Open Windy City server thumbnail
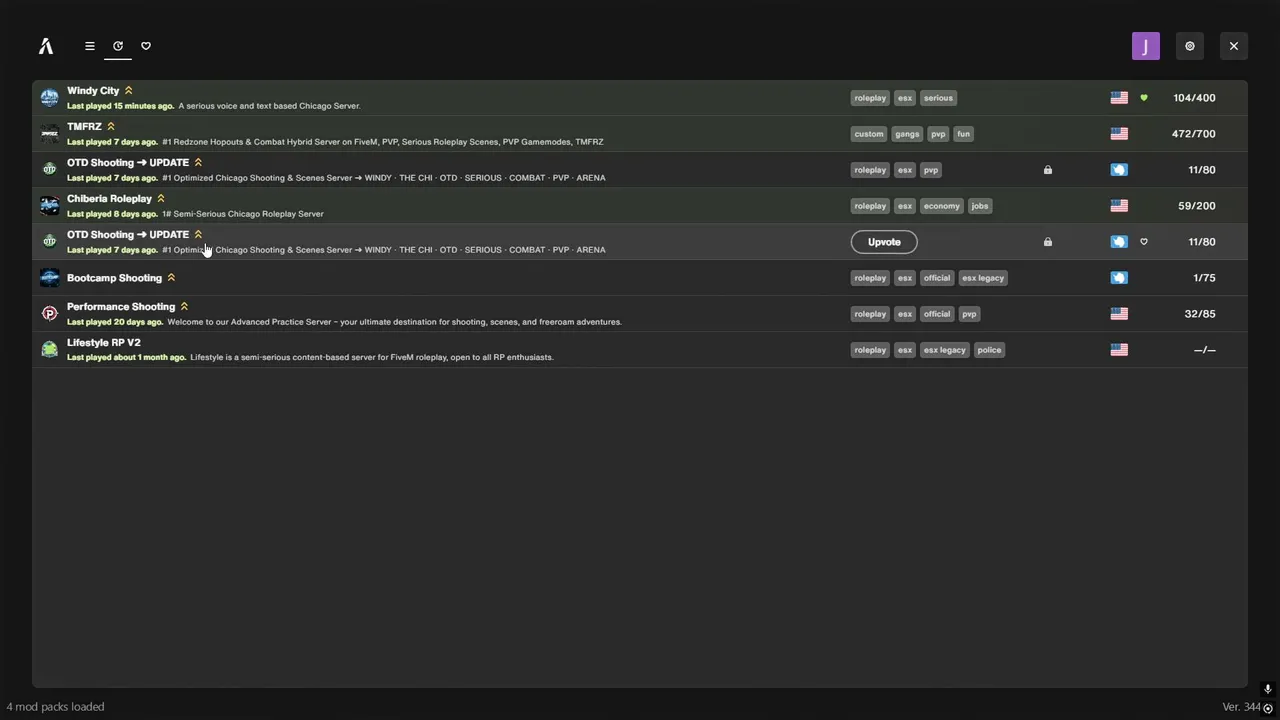The height and width of the screenshot is (720, 1280). [x=50, y=98]
